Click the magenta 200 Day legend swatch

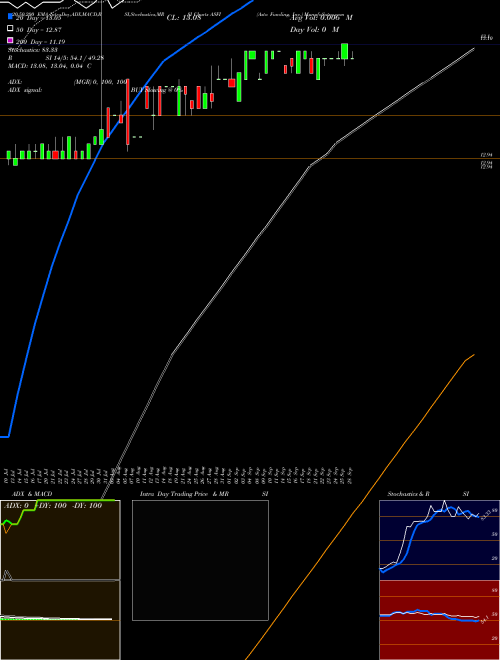[11, 40]
